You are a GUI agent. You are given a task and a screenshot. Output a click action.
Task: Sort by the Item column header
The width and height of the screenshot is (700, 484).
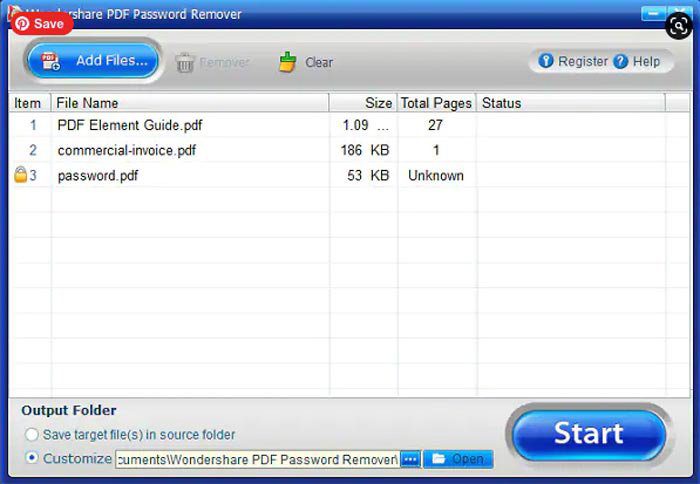point(29,103)
